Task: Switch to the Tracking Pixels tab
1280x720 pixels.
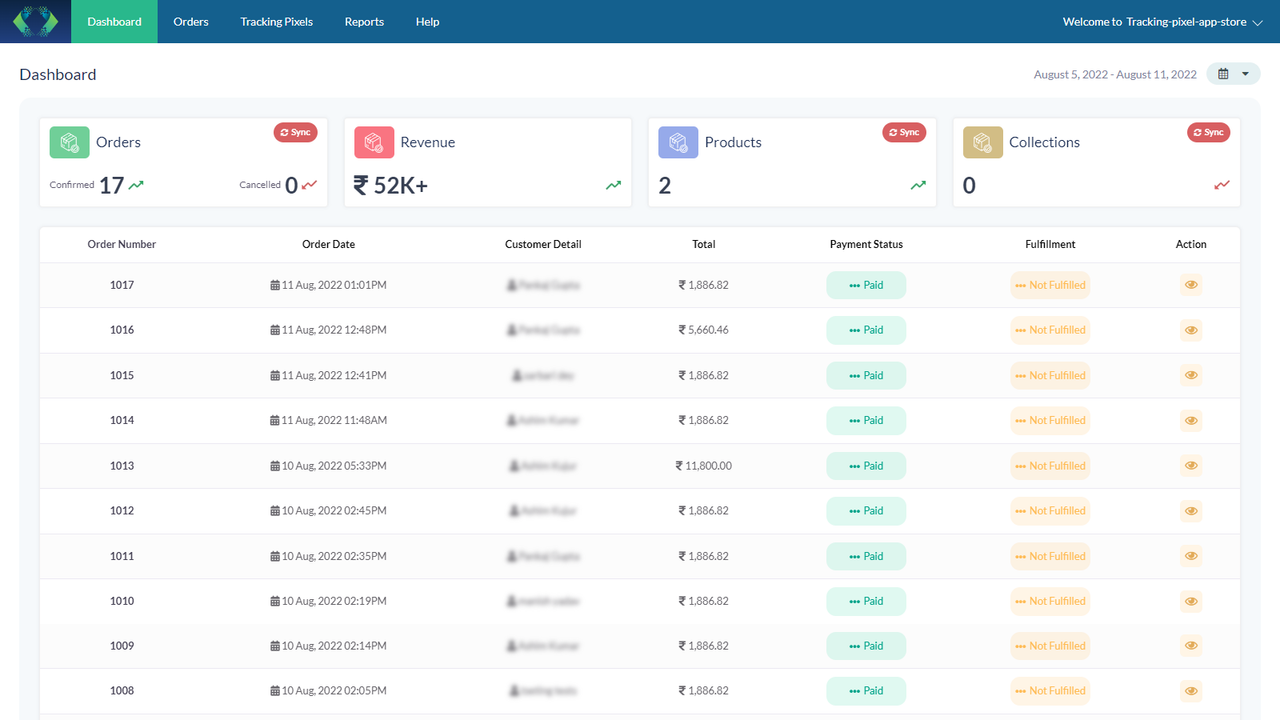Action: coord(276,21)
